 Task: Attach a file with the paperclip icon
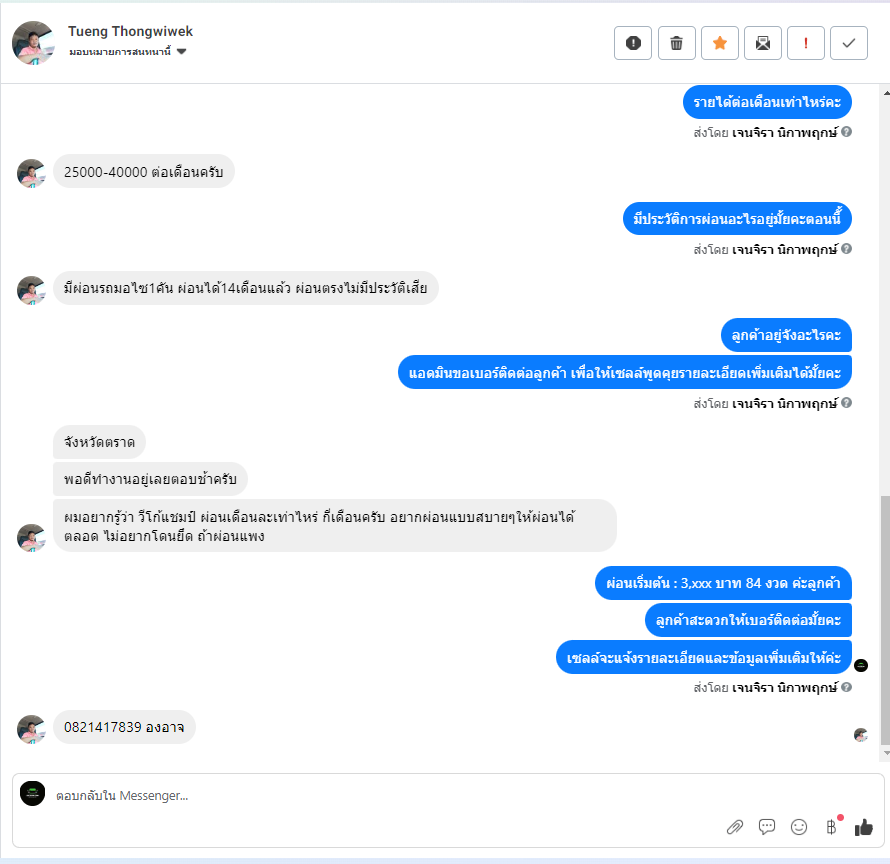[734, 827]
